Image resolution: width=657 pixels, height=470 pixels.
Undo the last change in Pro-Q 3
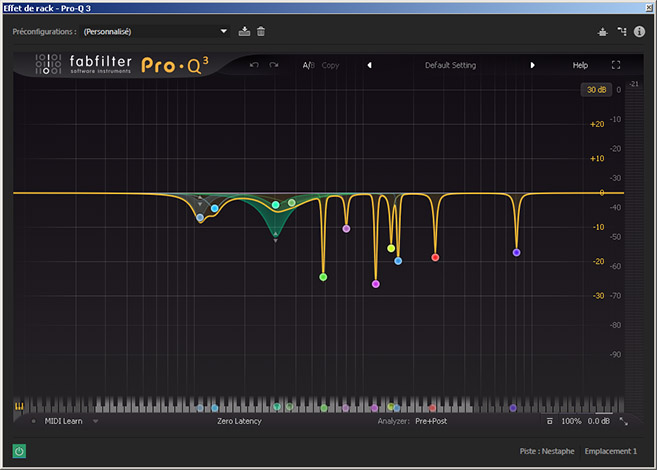tap(254, 65)
